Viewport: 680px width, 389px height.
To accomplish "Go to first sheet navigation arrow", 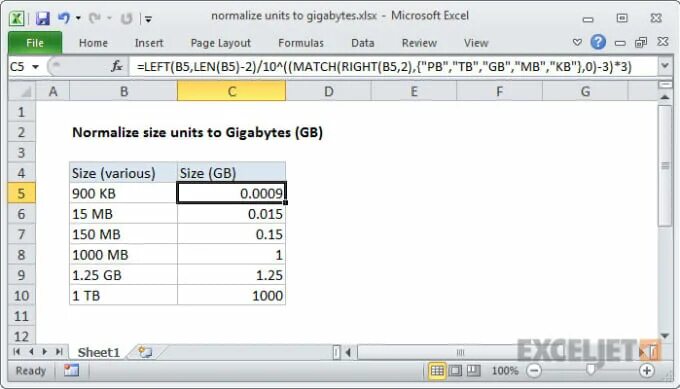I will point(16,352).
